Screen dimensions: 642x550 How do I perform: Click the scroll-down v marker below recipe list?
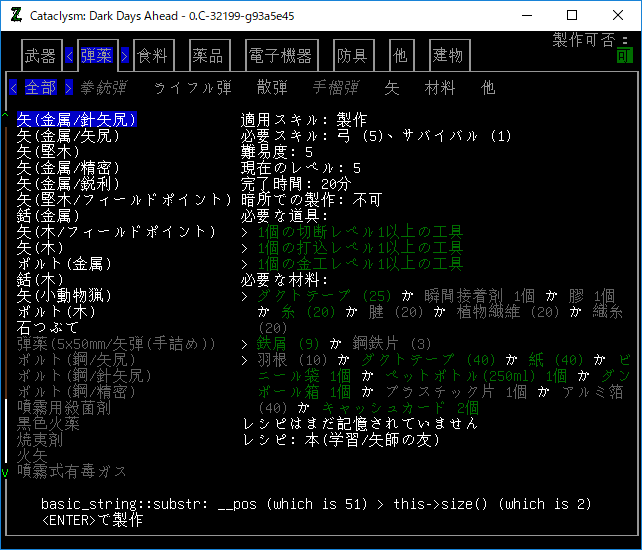click(x=6, y=471)
